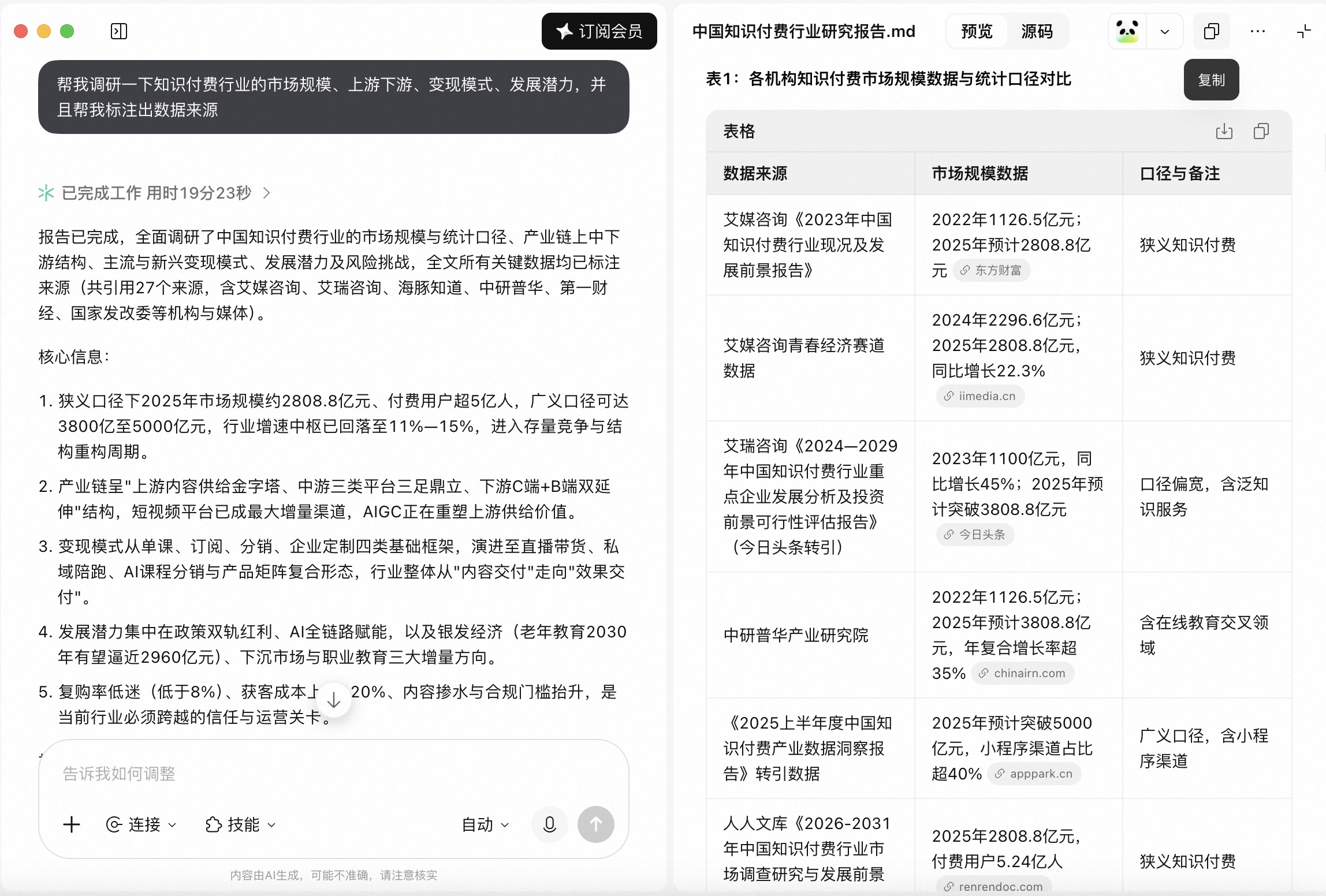Copy the document with the header copy icon

[1212, 31]
